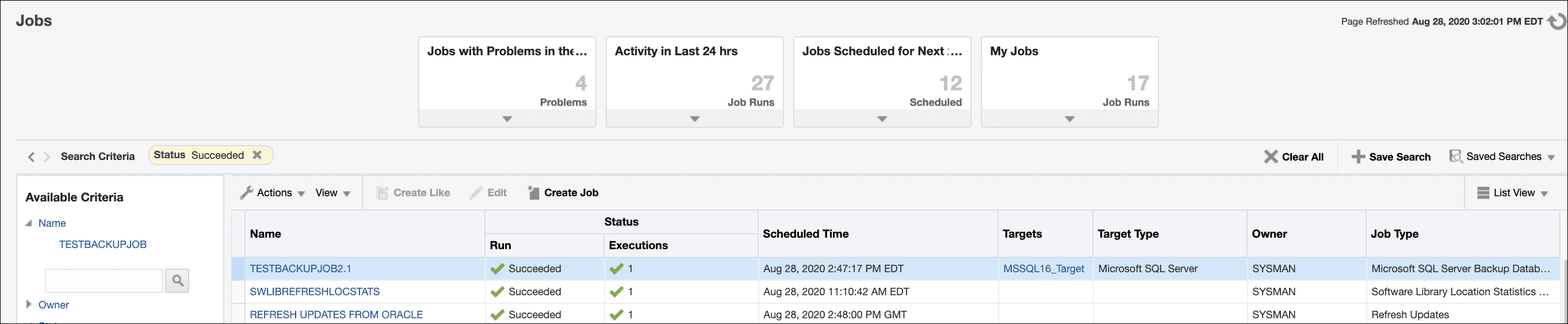Click the Save Search plus icon
This screenshot has height=324, width=1568.
pos(1357,157)
